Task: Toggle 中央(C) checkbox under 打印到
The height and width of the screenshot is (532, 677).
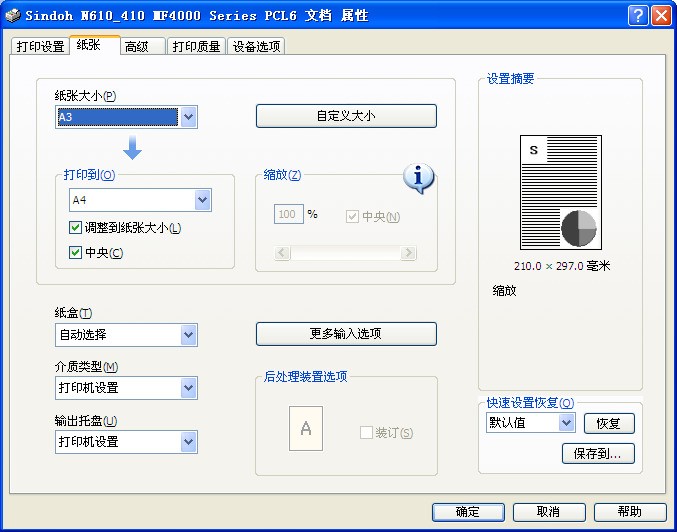Action: pyautogui.click(x=76, y=253)
